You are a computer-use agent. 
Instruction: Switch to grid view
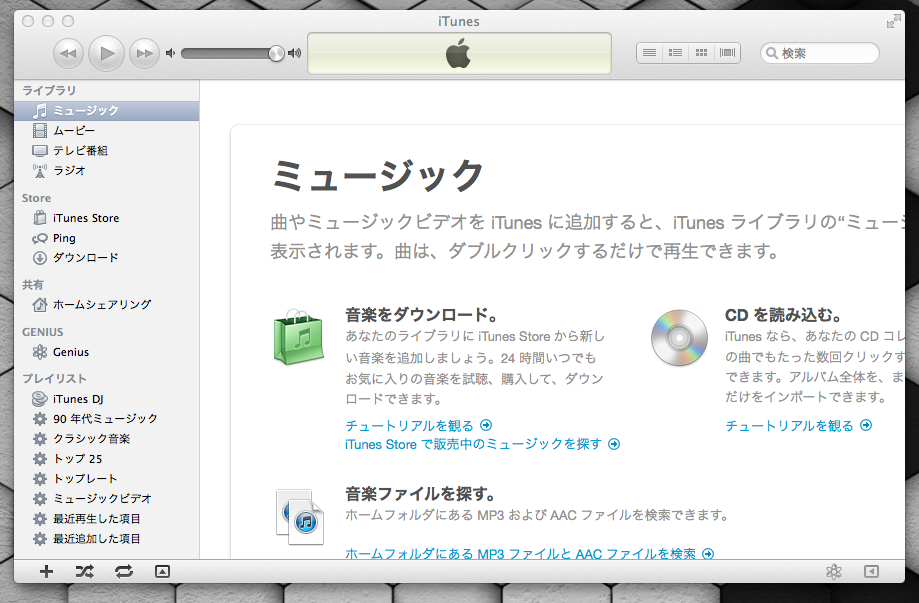[x=701, y=53]
